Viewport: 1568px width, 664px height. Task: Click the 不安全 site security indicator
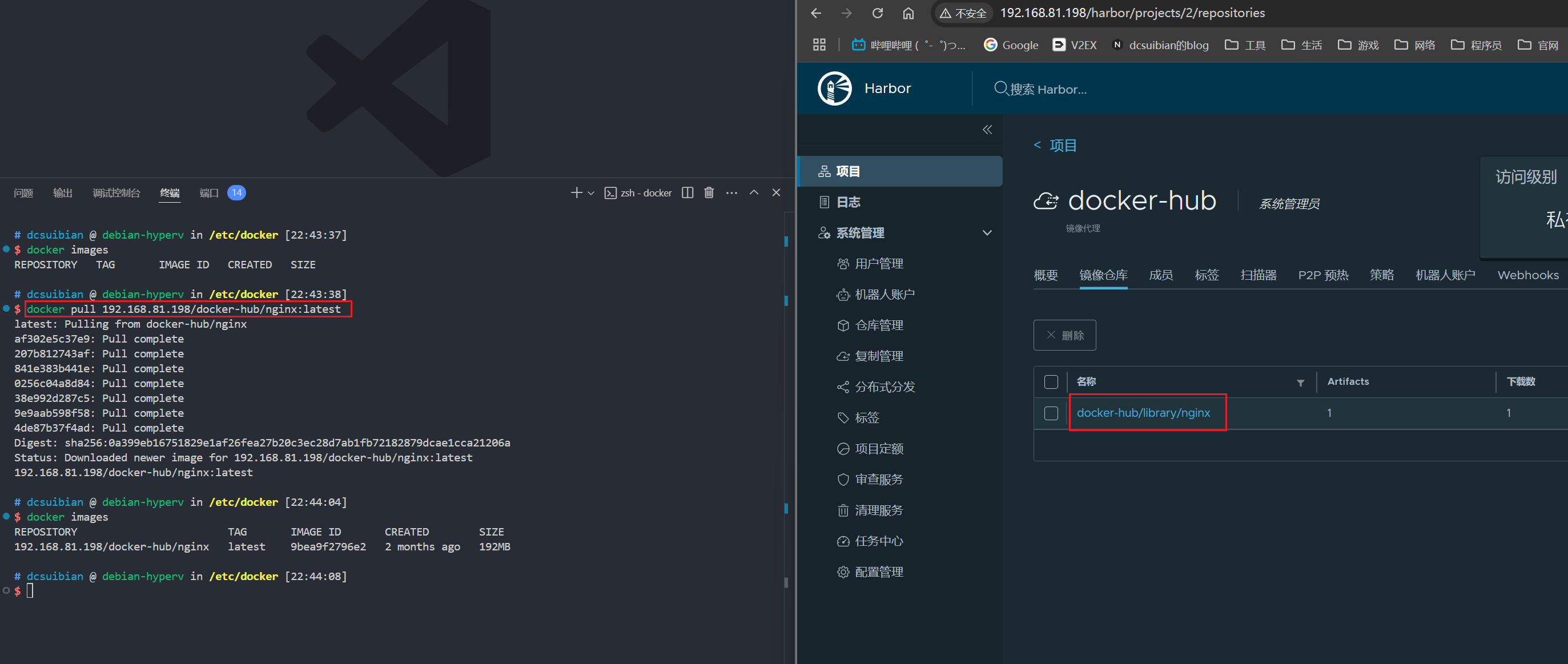(x=963, y=13)
